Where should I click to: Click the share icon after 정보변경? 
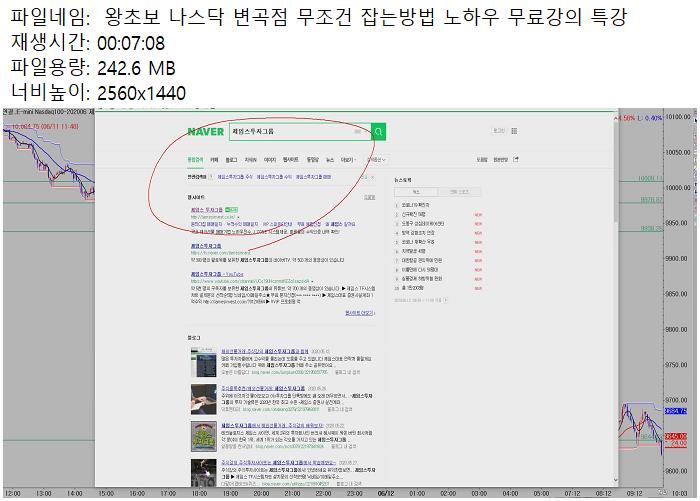click(516, 159)
